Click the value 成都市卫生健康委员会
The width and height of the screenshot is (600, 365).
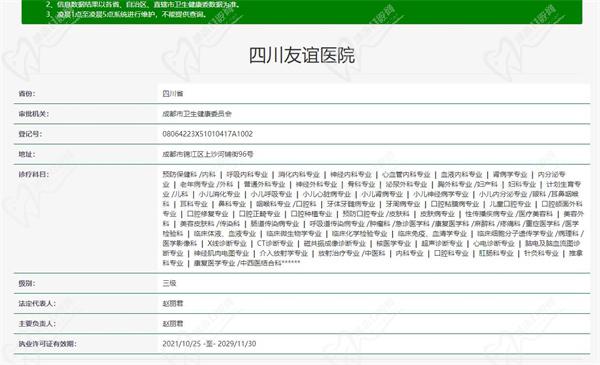(x=197, y=114)
